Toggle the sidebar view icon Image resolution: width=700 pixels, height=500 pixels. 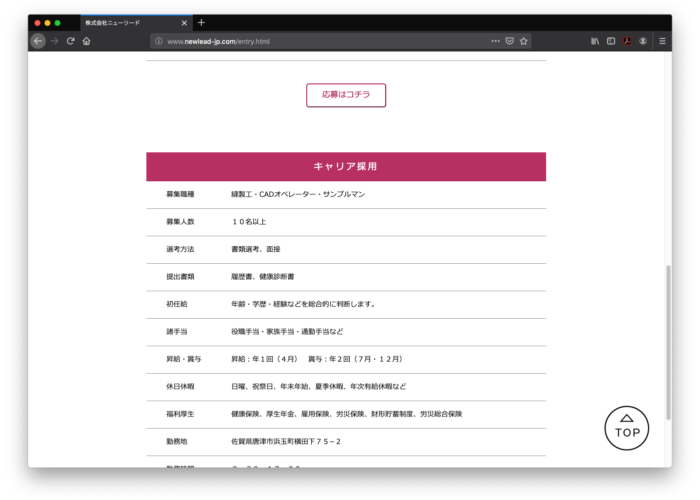pyautogui.click(x=611, y=41)
